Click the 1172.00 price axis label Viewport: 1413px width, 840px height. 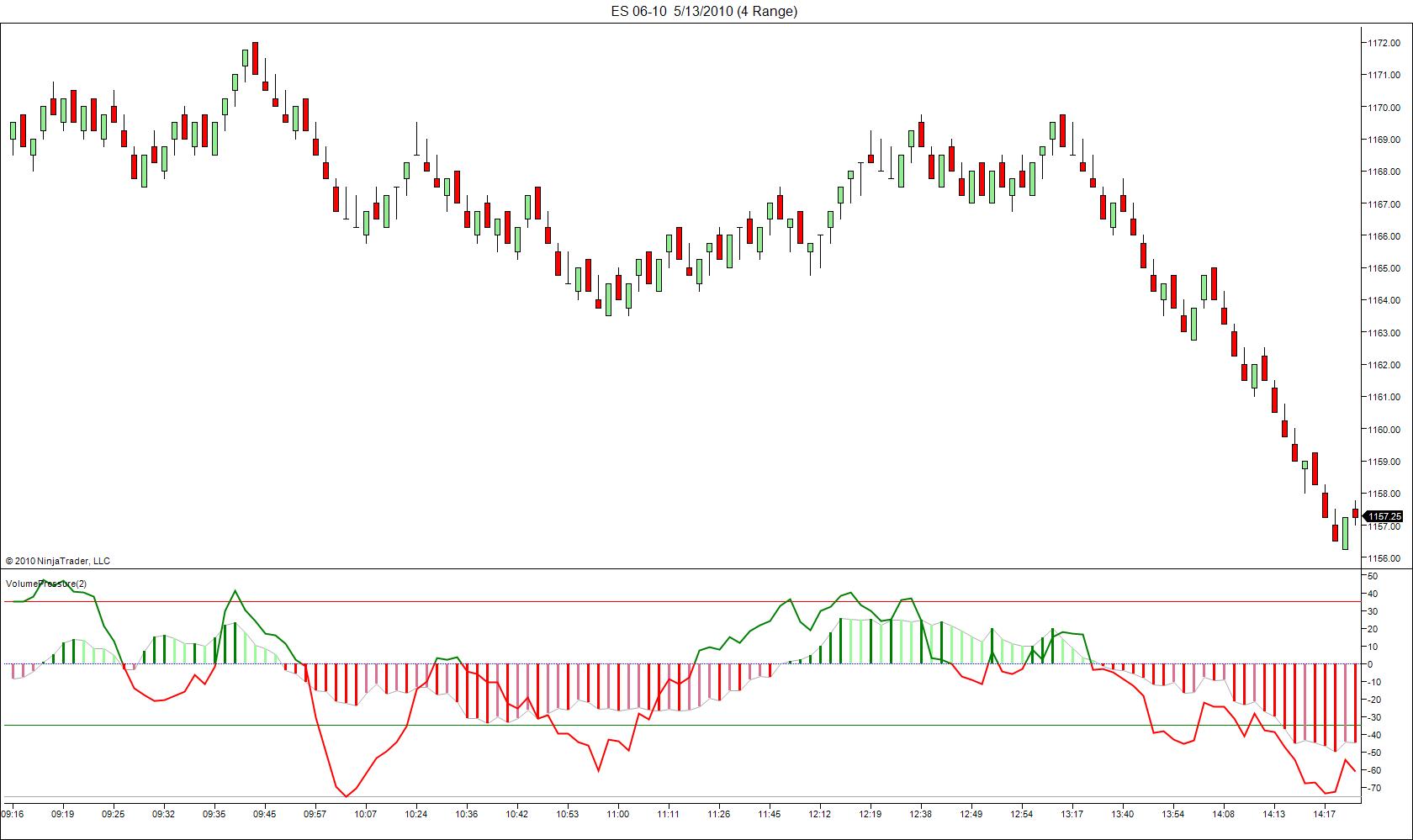[x=1384, y=43]
